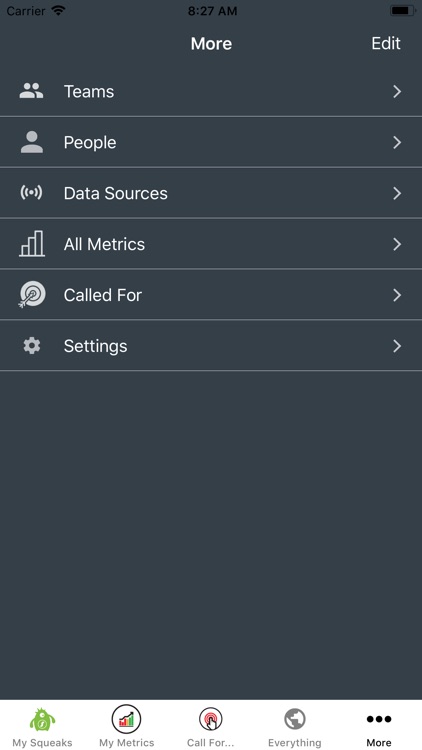Screen dimensions: 422x750
Task: Open My Squeaks green monster tab
Action: click(x=42, y=726)
